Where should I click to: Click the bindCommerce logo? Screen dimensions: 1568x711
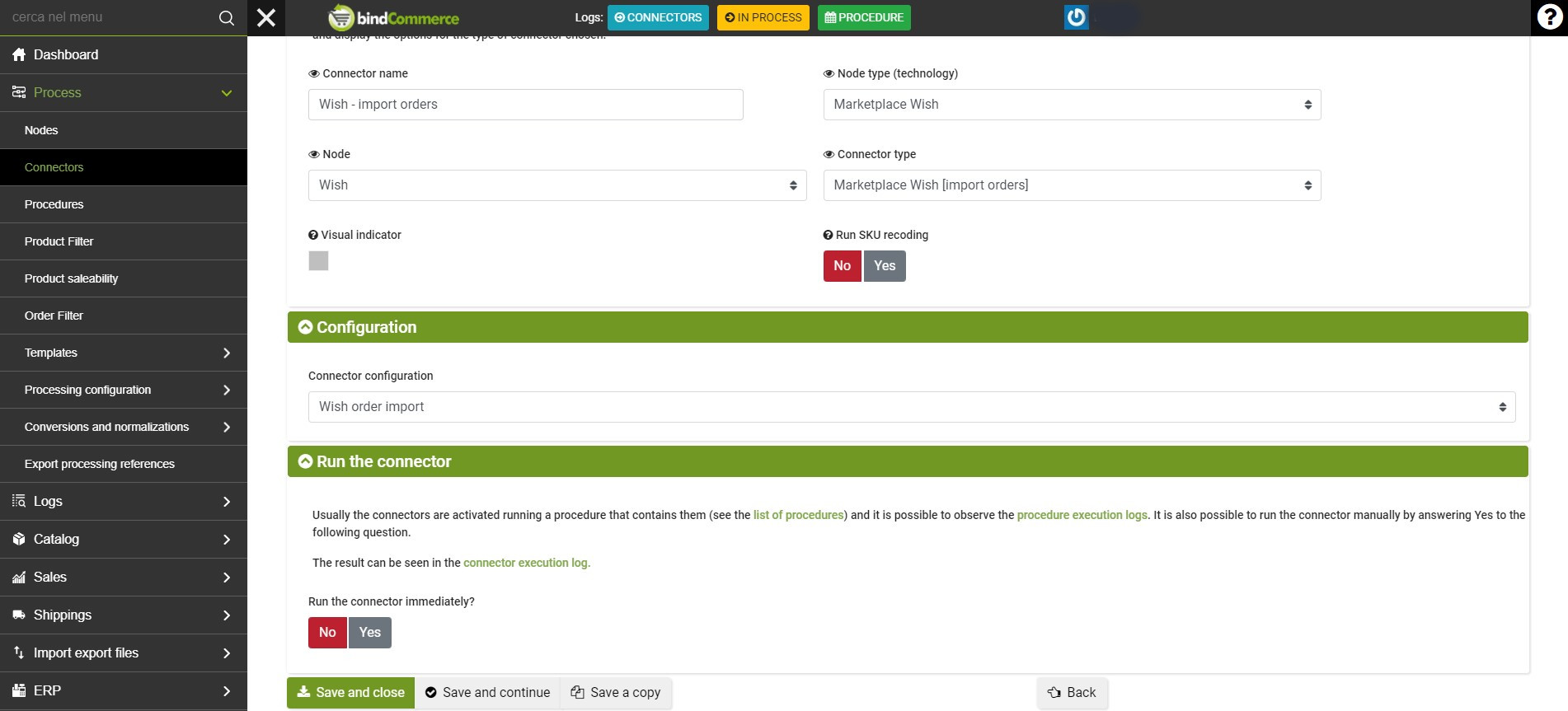(394, 17)
